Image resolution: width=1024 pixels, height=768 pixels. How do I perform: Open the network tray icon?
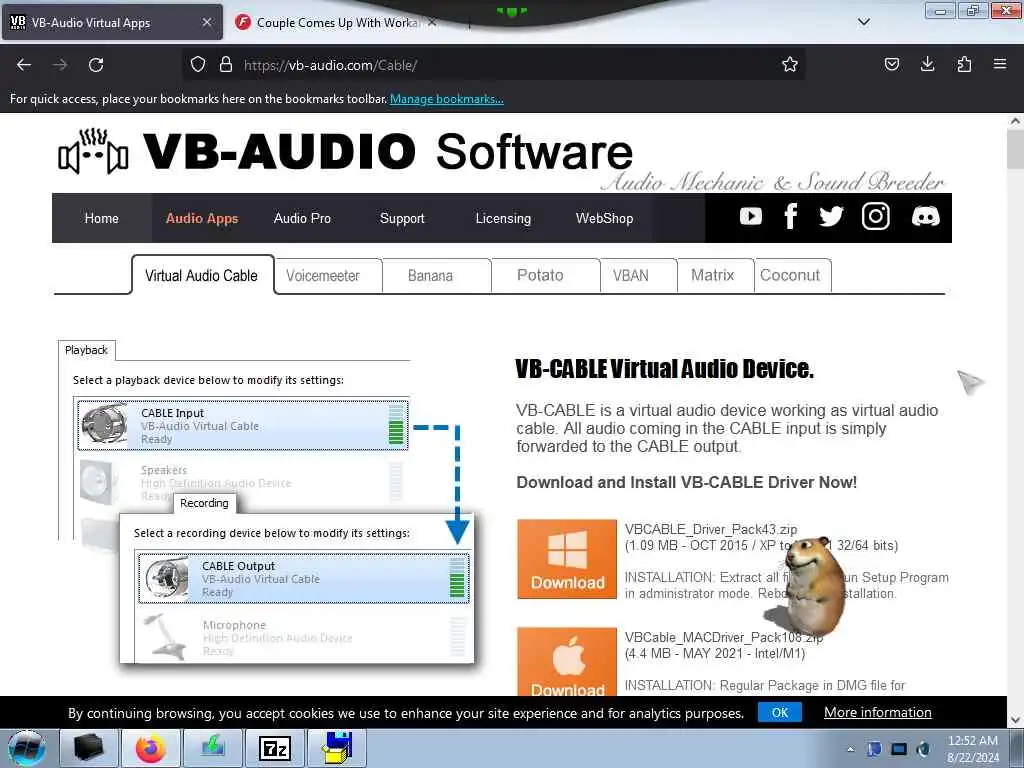coord(899,749)
